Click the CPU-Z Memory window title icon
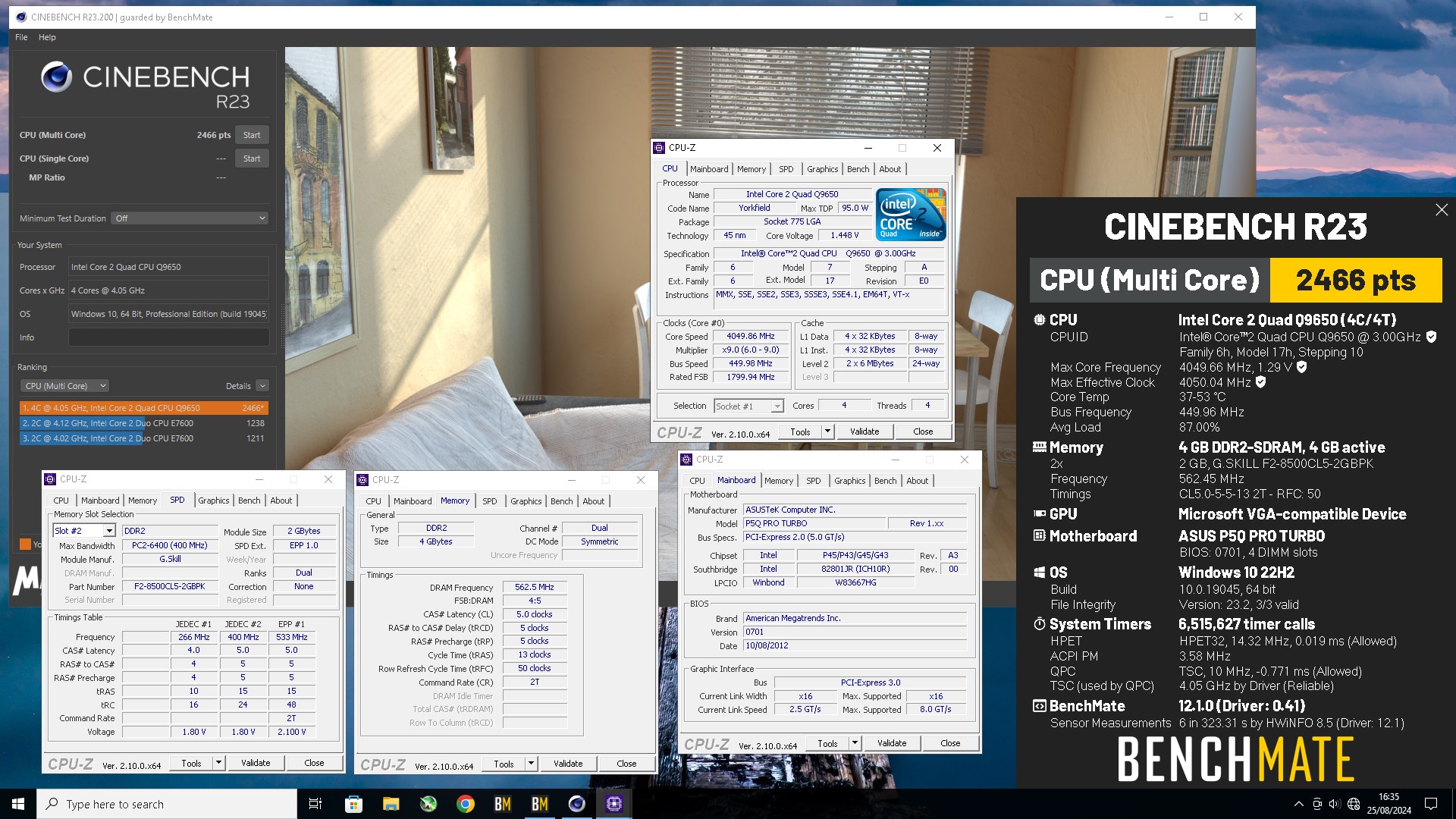This screenshot has height=819, width=1456. pos(363,480)
